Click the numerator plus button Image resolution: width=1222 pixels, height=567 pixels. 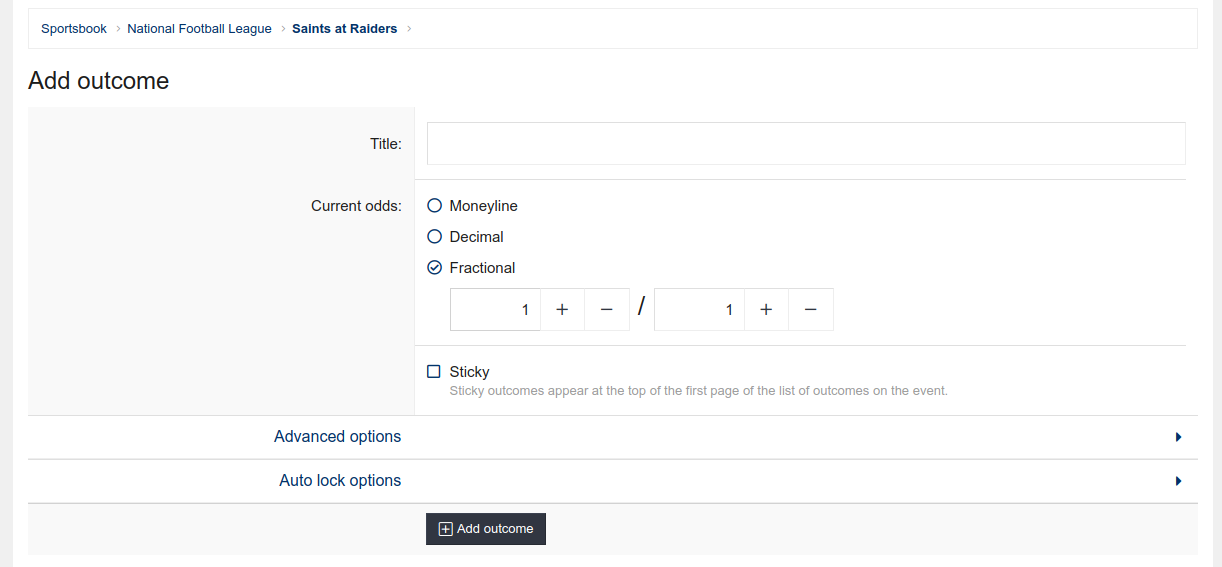coord(562,310)
